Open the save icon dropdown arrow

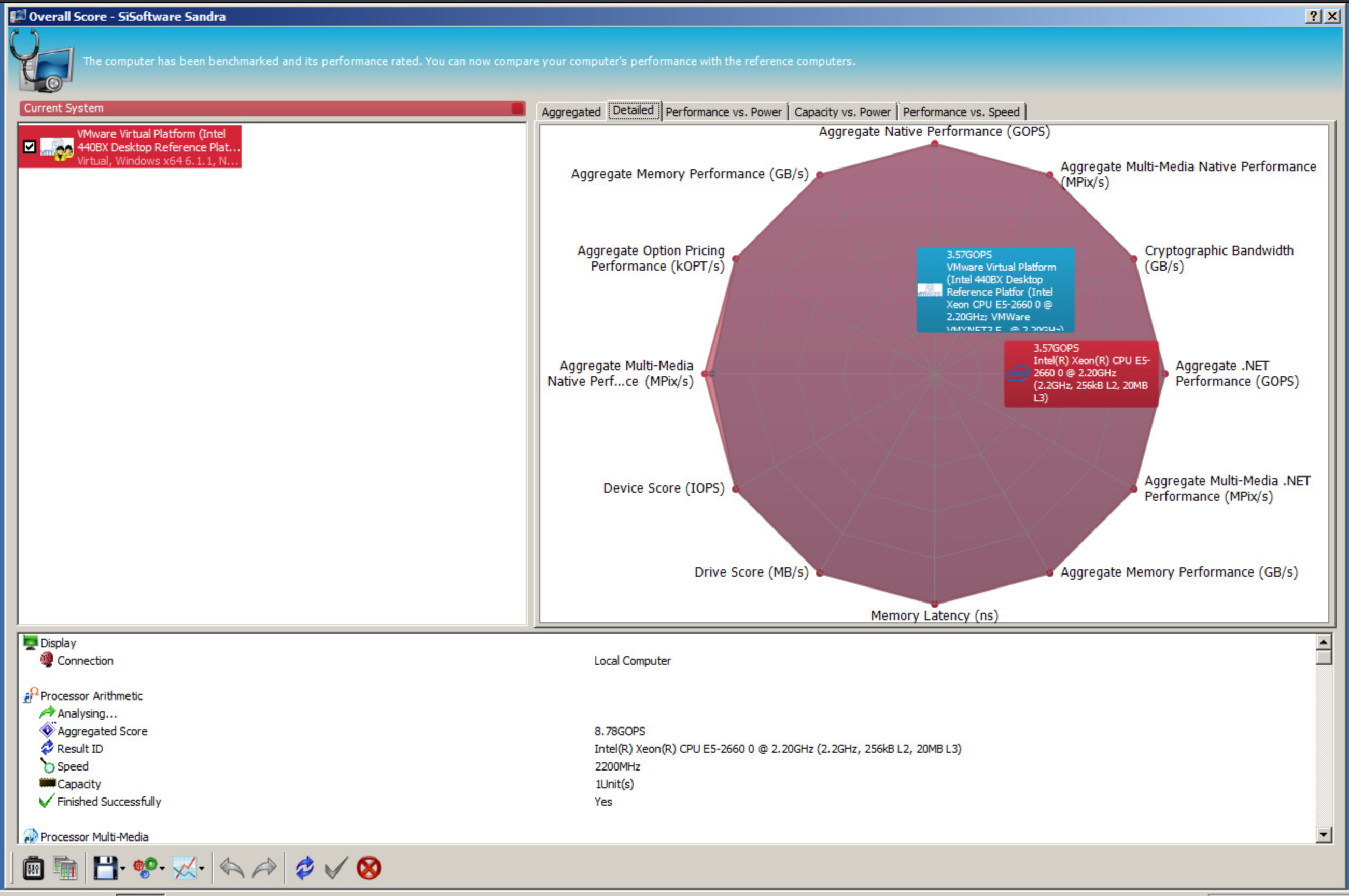pos(123,869)
